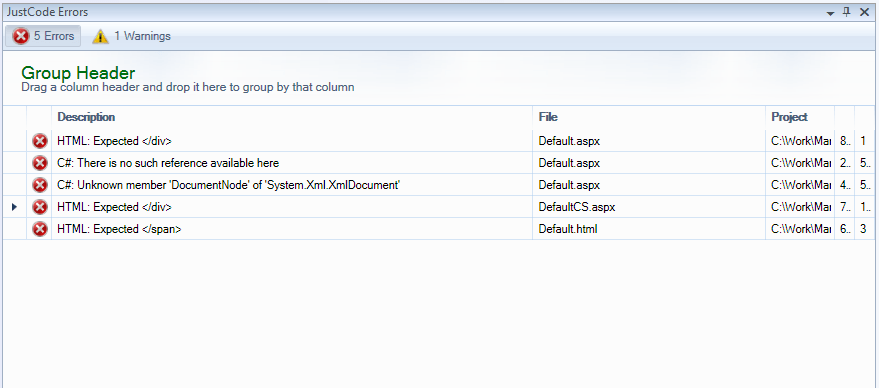Click error icon on DefaultCS.aspx row
This screenshot has height=388, width=879.
tap(39, 207)
